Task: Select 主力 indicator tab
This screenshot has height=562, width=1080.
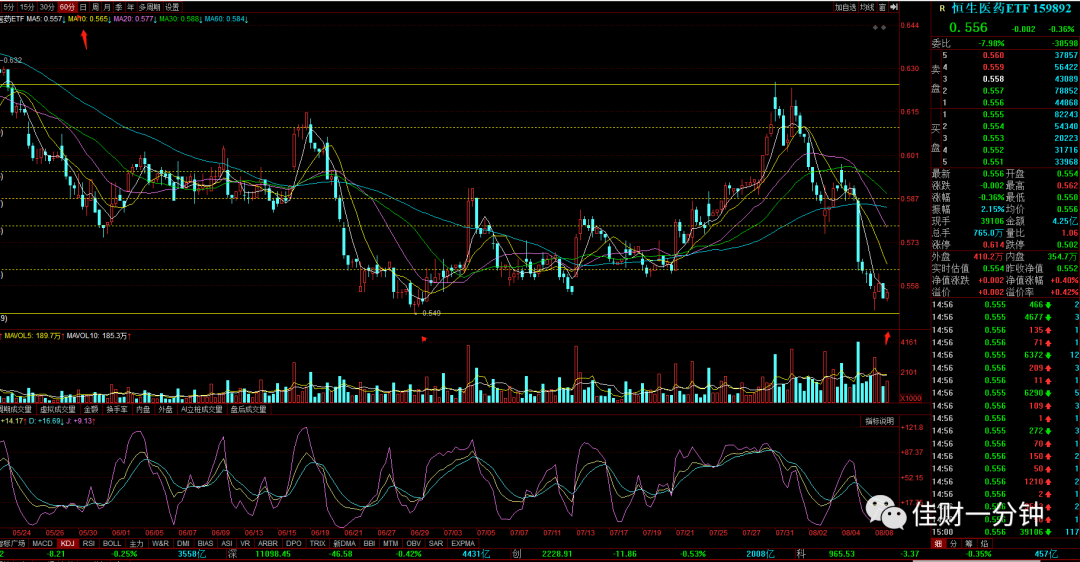Action: click(136, 543)
